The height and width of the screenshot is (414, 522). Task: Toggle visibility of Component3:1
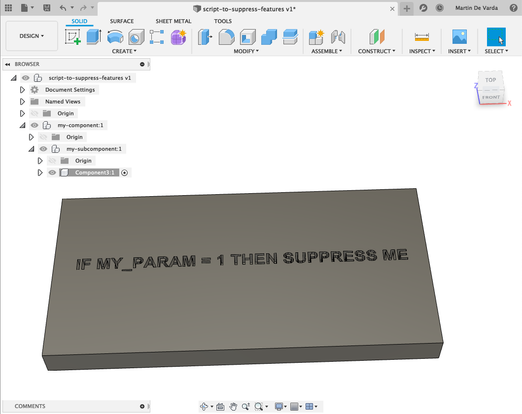tap(52, 173)
